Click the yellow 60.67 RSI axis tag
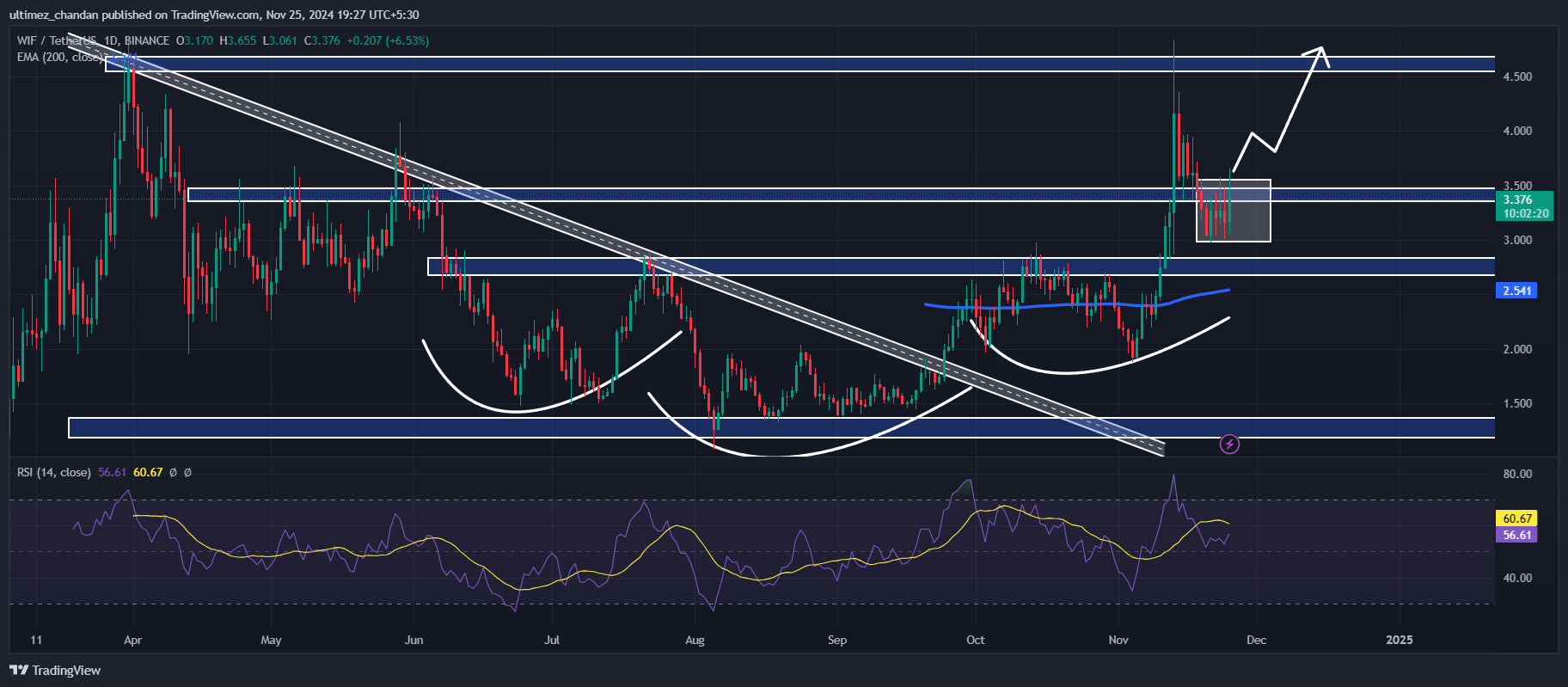 pyautogui.click(x=1517, y=518)
